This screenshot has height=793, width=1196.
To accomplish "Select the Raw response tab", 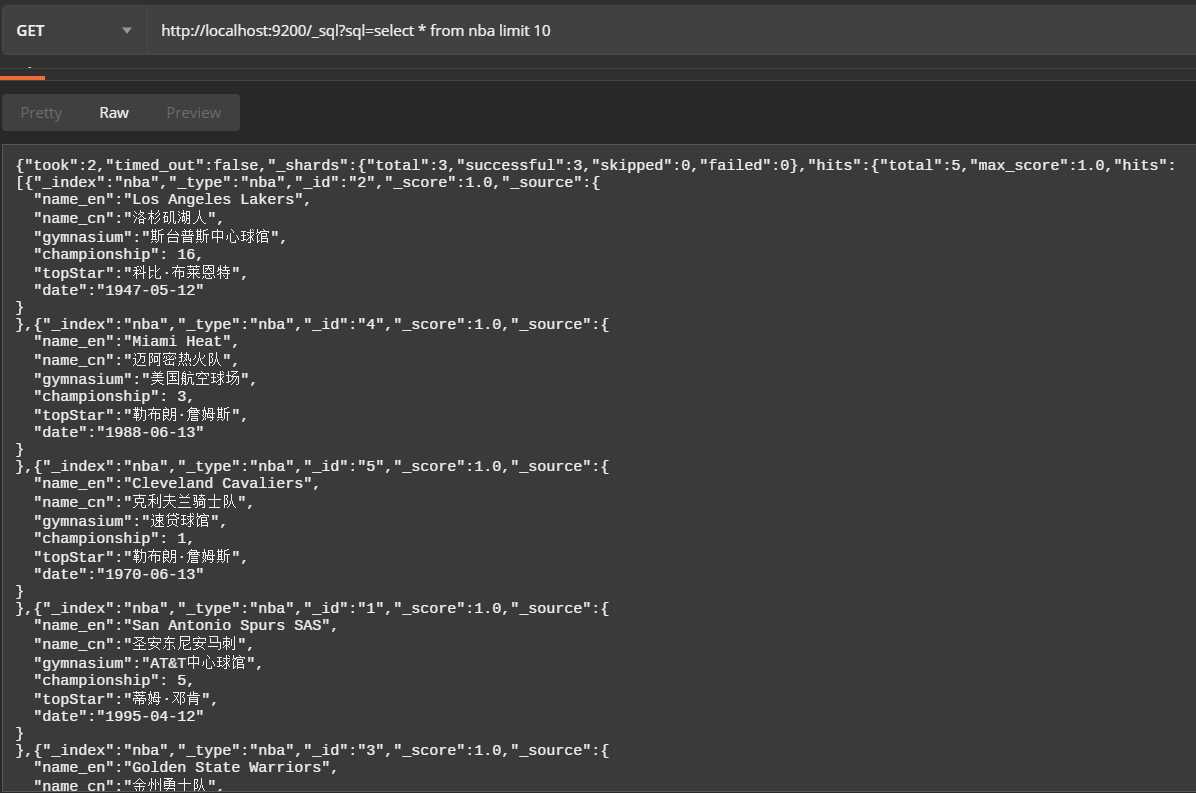I will pyautogui.click(x=114, y=113).
